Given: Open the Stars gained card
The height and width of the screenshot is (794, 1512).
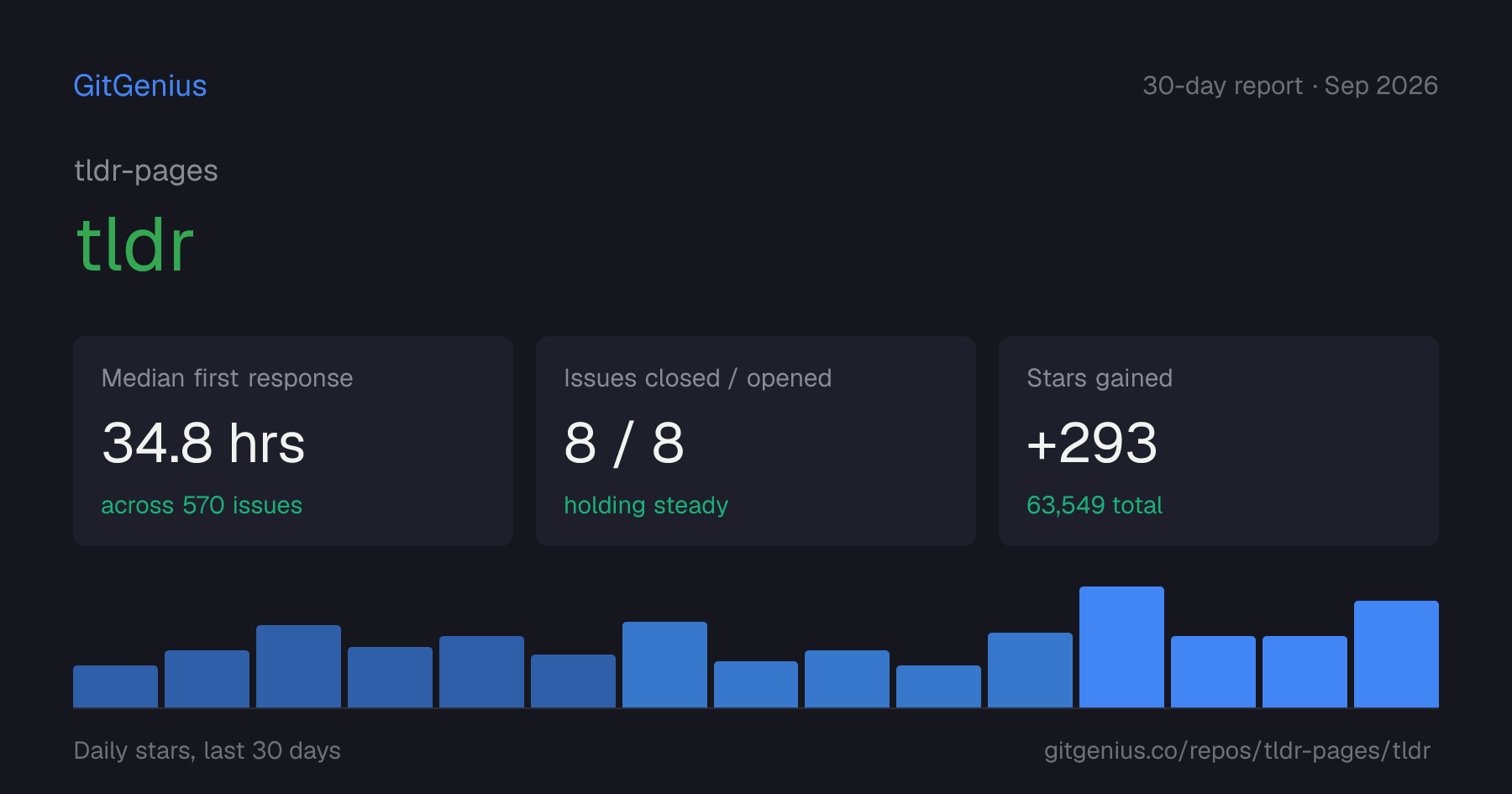Looking at the screenshot, I should coord(1219,441).
